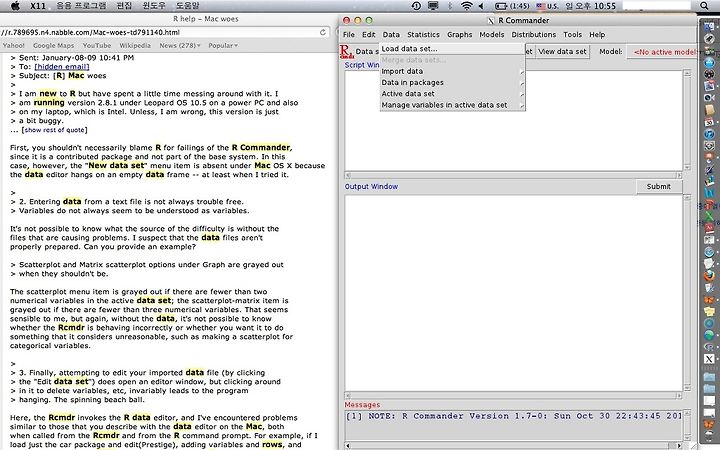Click the Script Window vertical scrollbar
The height and width of the screenshot is (450, 720).
(x=687, y=120)
